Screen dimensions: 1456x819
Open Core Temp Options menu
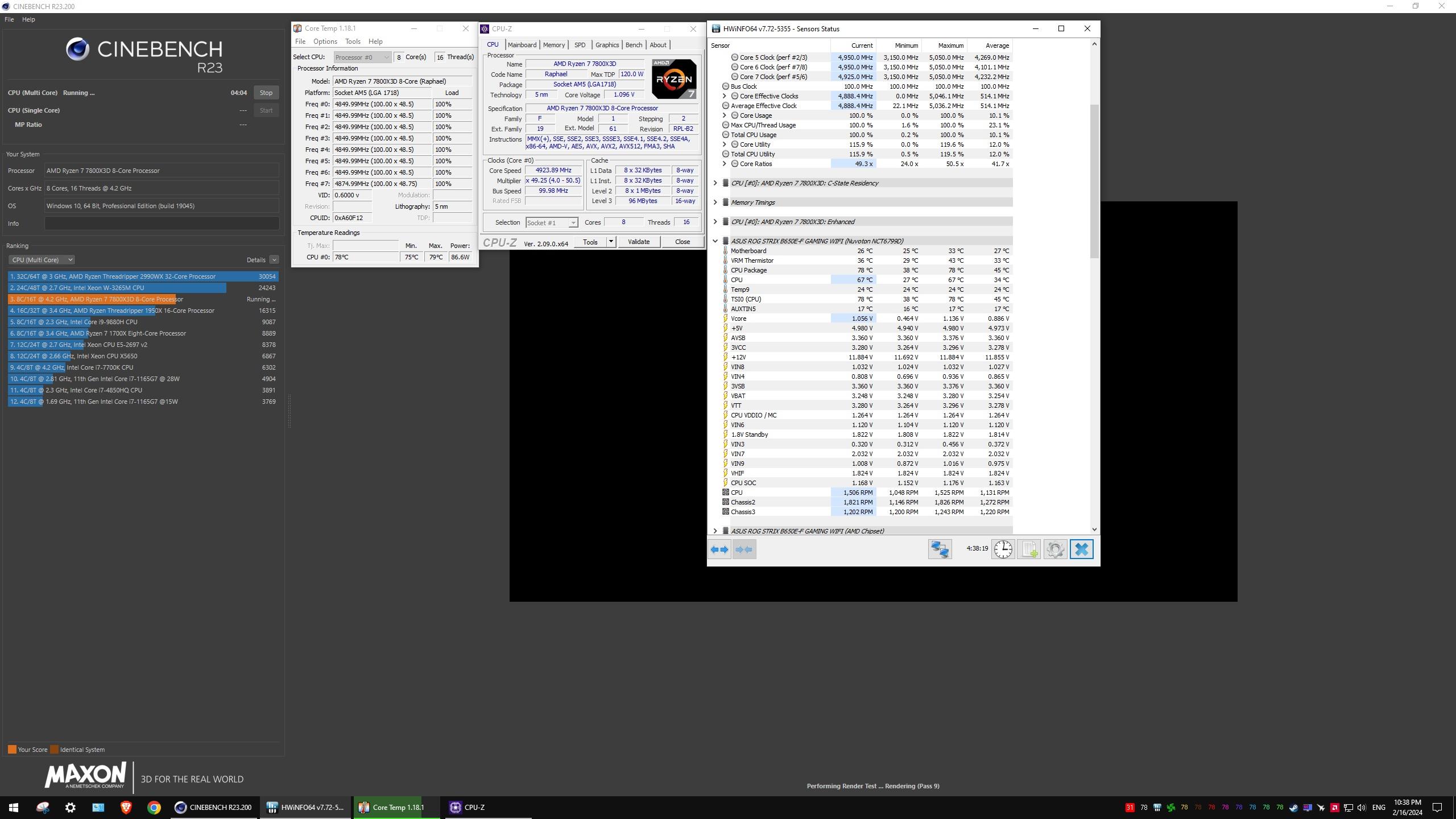tap(325, 42)
